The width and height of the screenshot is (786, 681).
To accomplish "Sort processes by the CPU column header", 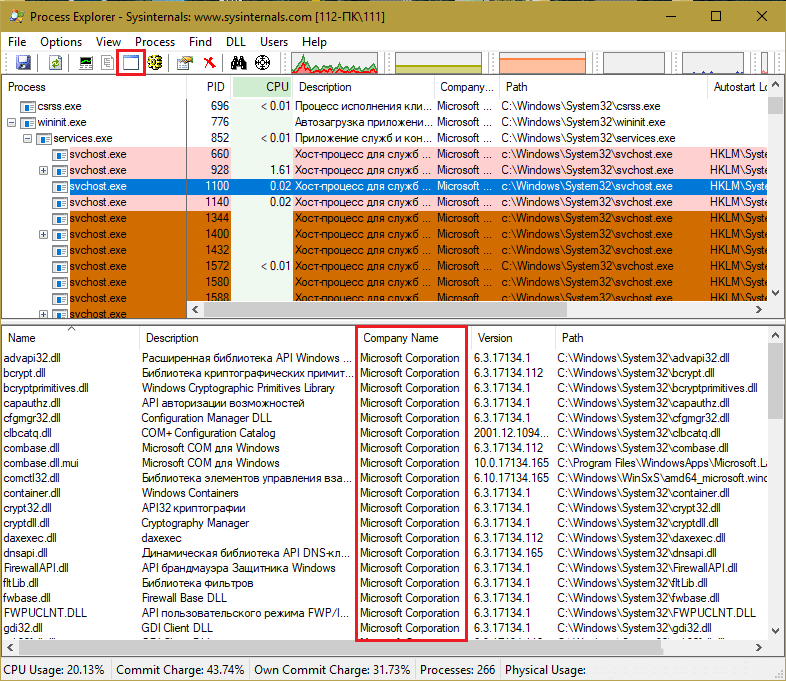I will point(262,87).
